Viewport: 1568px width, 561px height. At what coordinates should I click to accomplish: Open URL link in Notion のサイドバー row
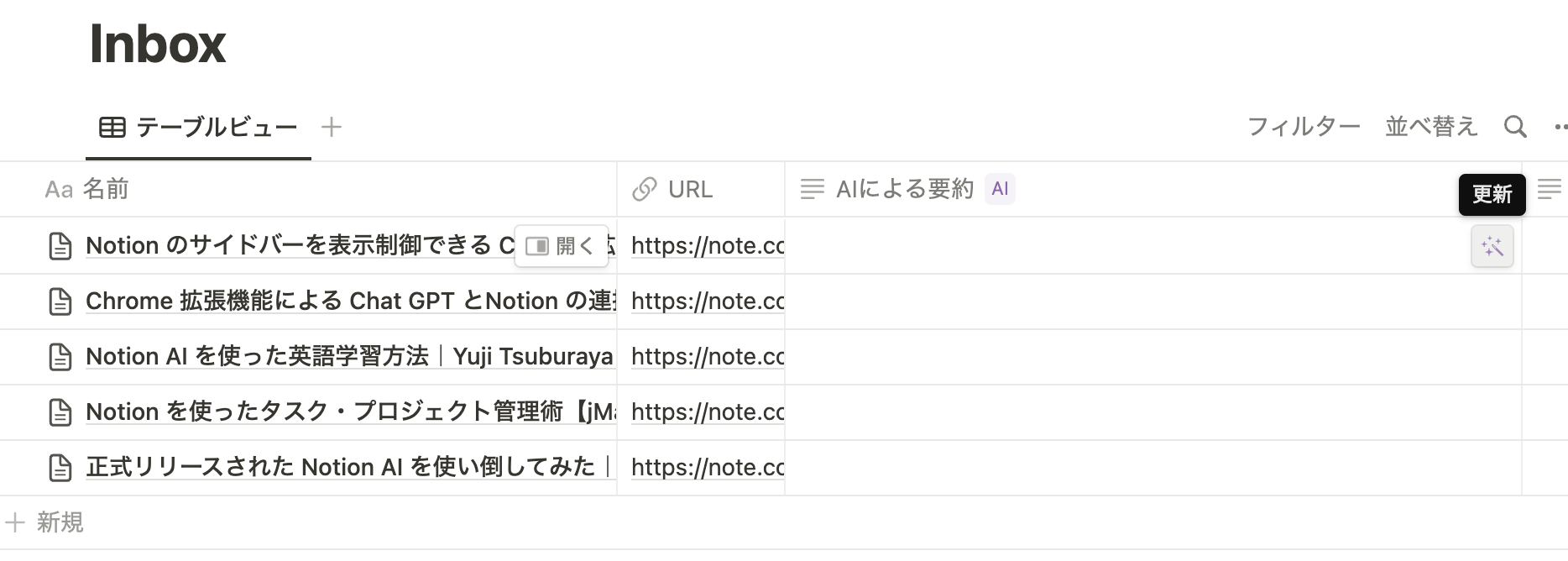708,245
